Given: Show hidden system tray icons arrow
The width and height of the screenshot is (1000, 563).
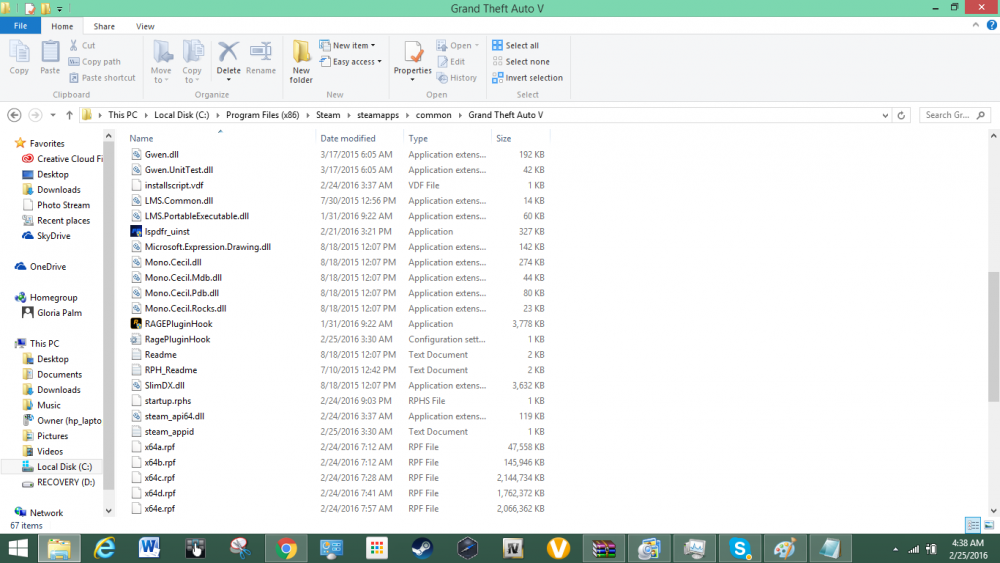Looking at the screenshot, I should (895, 549).
